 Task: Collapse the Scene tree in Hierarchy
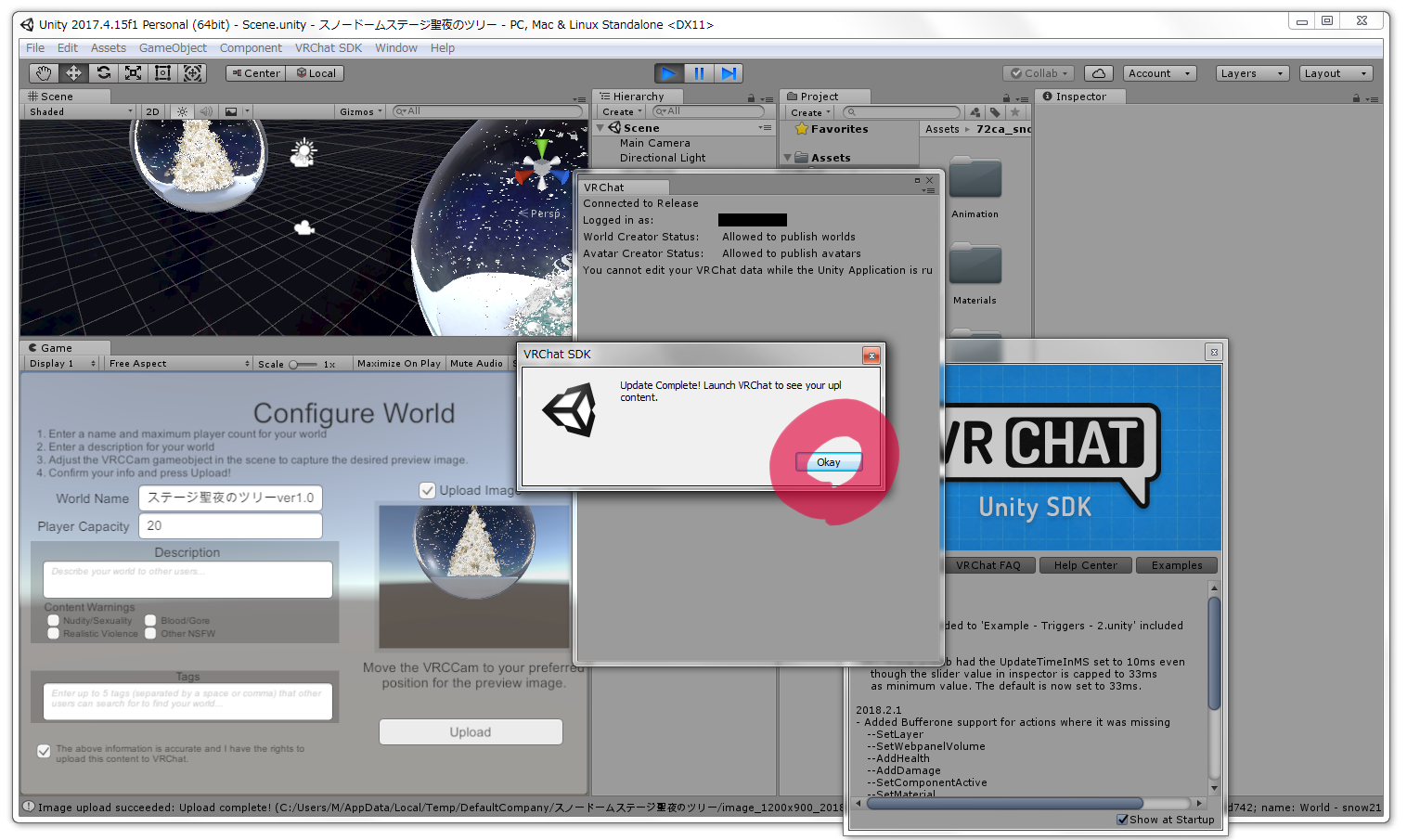(x=600, y=128)
